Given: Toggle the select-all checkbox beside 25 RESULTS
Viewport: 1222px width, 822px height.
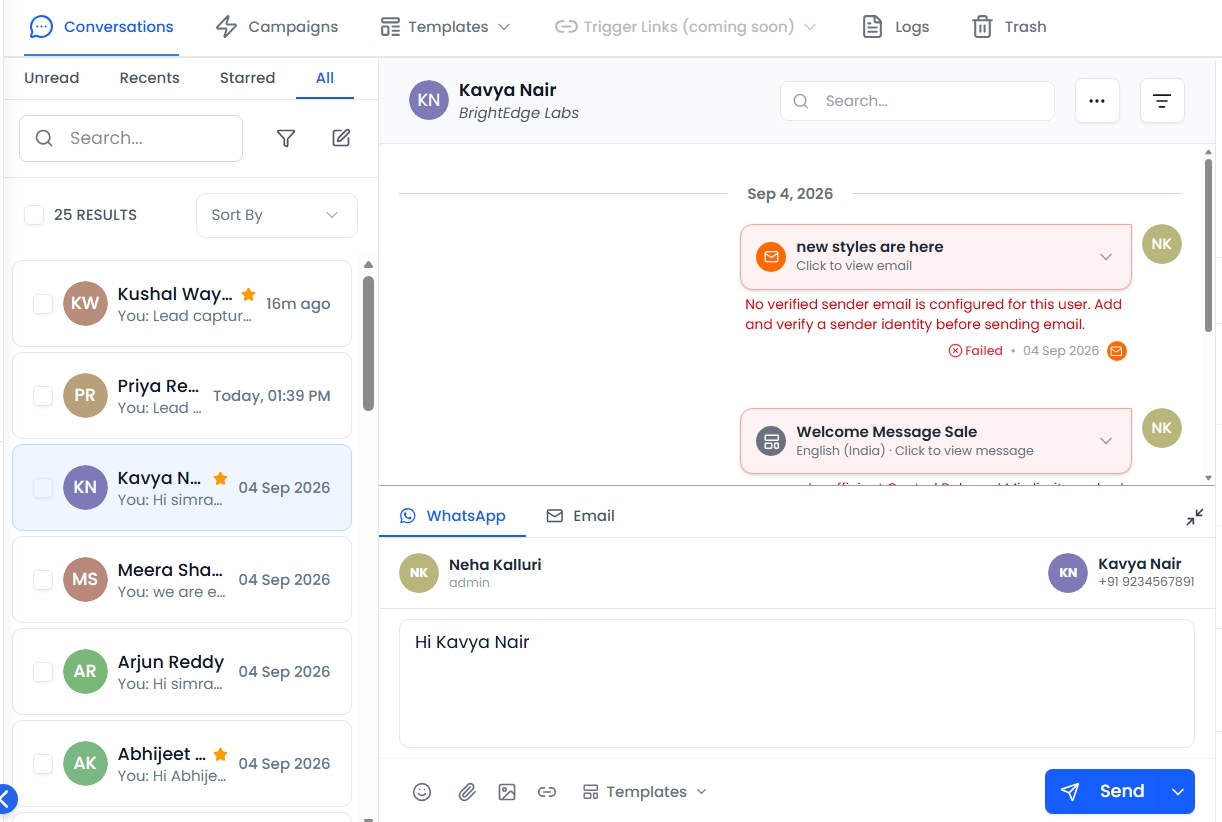Looking at the screenshot, I should pos(34,215).
